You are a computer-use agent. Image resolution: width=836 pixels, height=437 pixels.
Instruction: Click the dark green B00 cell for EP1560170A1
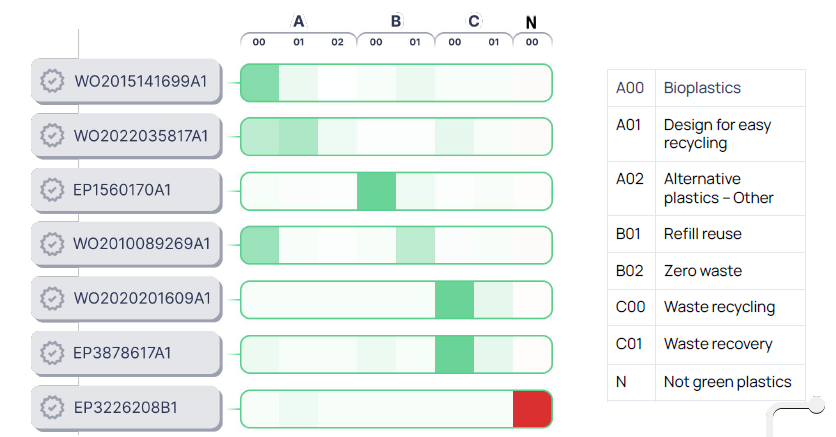(x=376, y=191)
